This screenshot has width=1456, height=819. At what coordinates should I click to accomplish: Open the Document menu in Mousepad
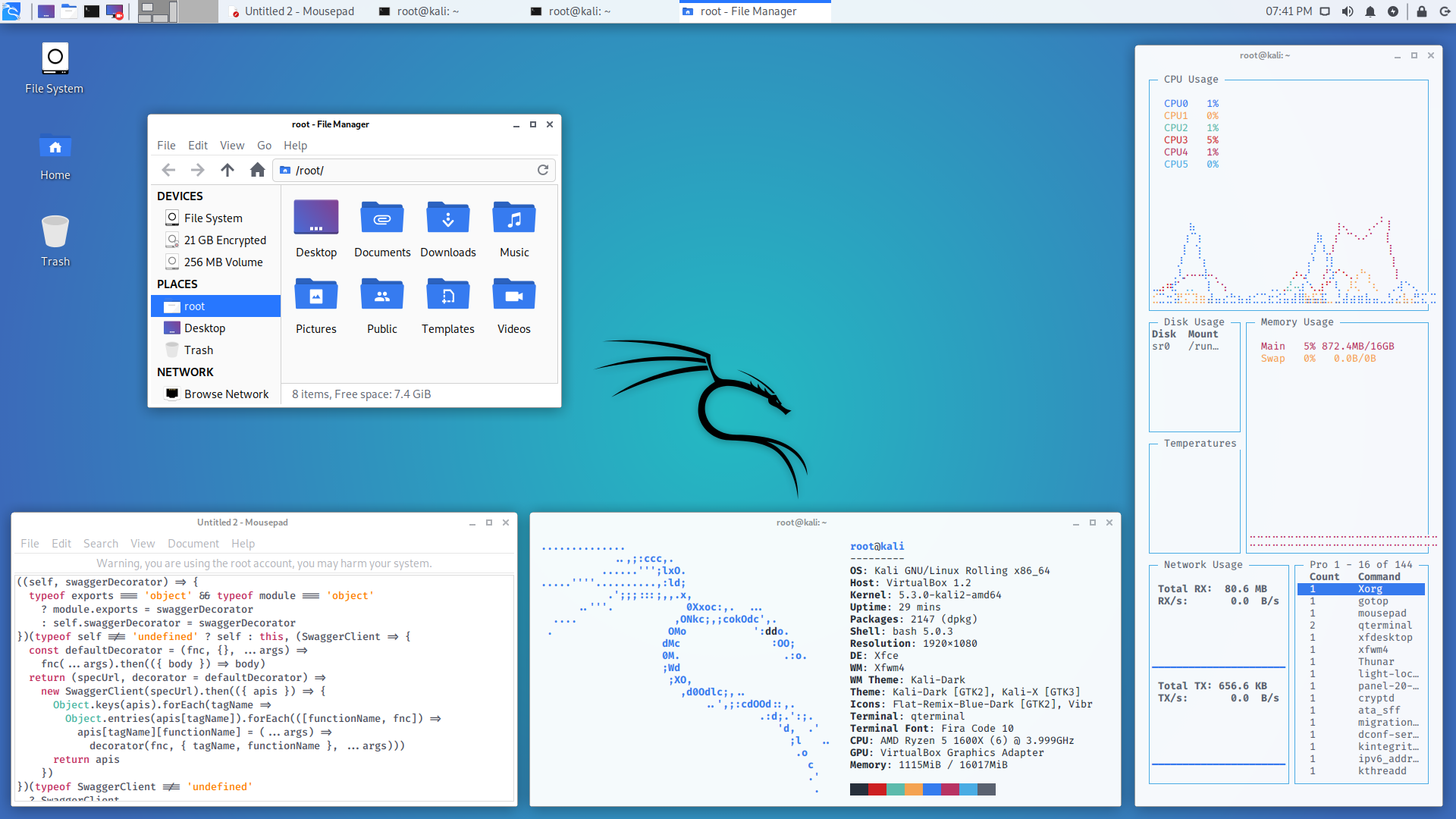[193, 544]
